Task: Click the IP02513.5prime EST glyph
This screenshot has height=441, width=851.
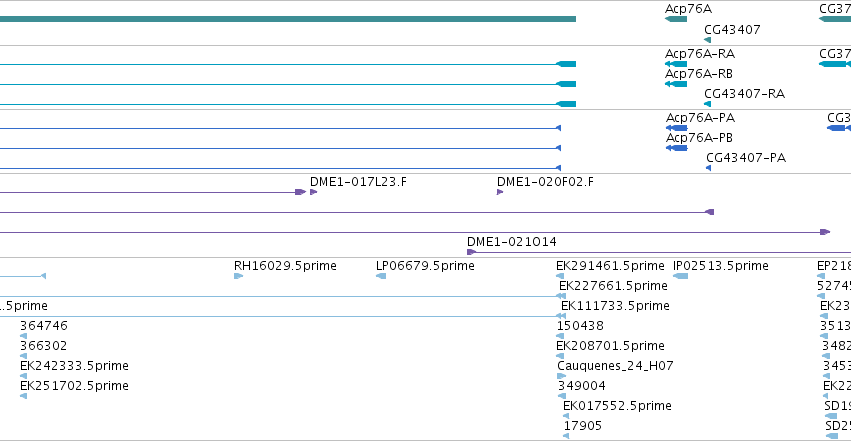Action: point(681,276)
